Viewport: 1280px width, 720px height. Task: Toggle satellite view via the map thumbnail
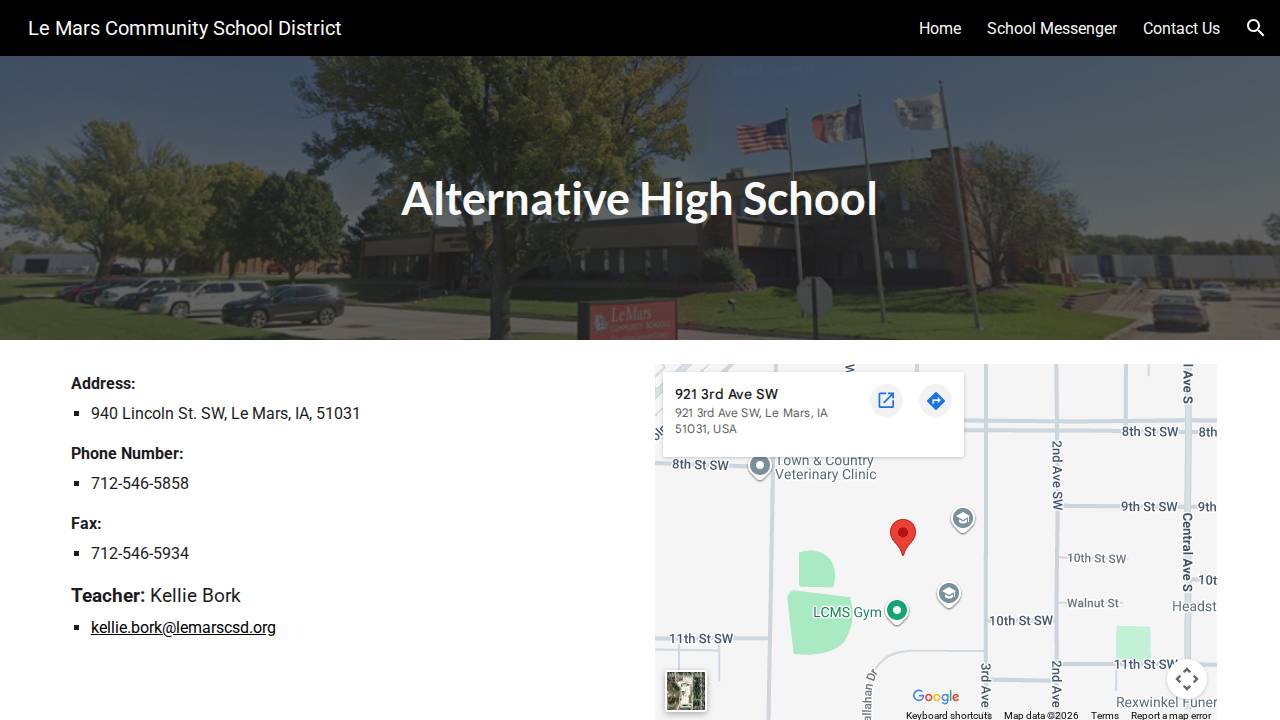[x=685, y=690]
